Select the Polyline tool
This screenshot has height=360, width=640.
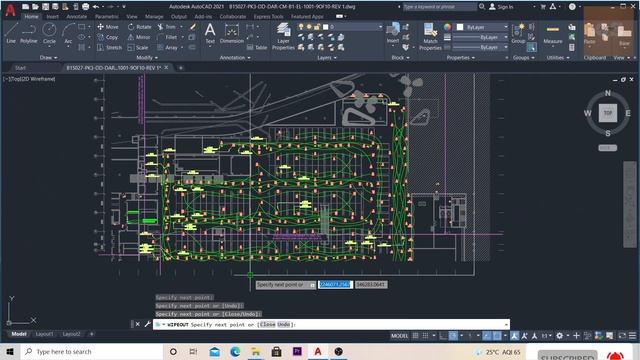(x=29, y=33)
